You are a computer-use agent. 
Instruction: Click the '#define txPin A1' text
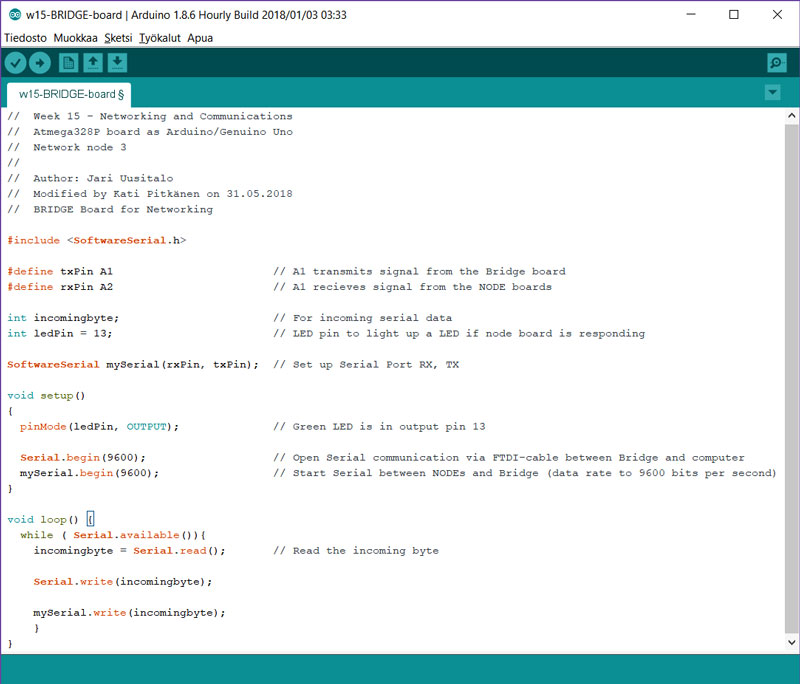(x=60, y=271)
